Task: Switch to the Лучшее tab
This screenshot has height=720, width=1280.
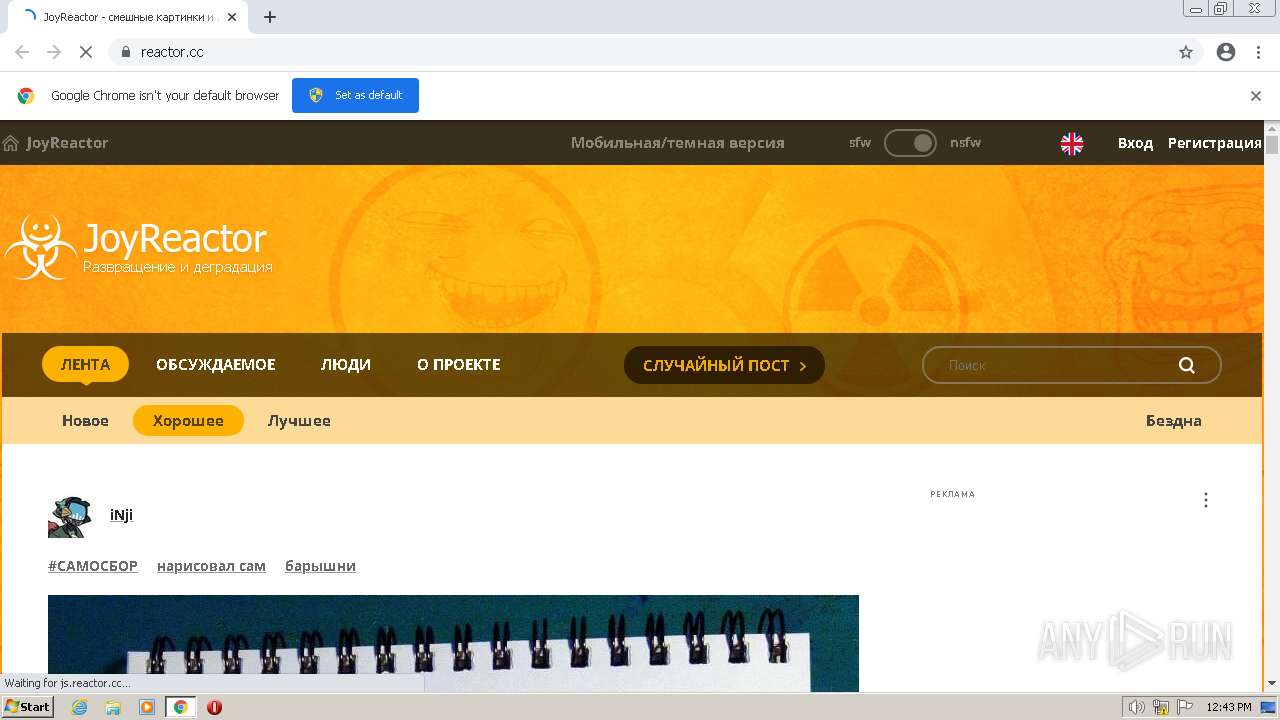Action: point(299,421)
